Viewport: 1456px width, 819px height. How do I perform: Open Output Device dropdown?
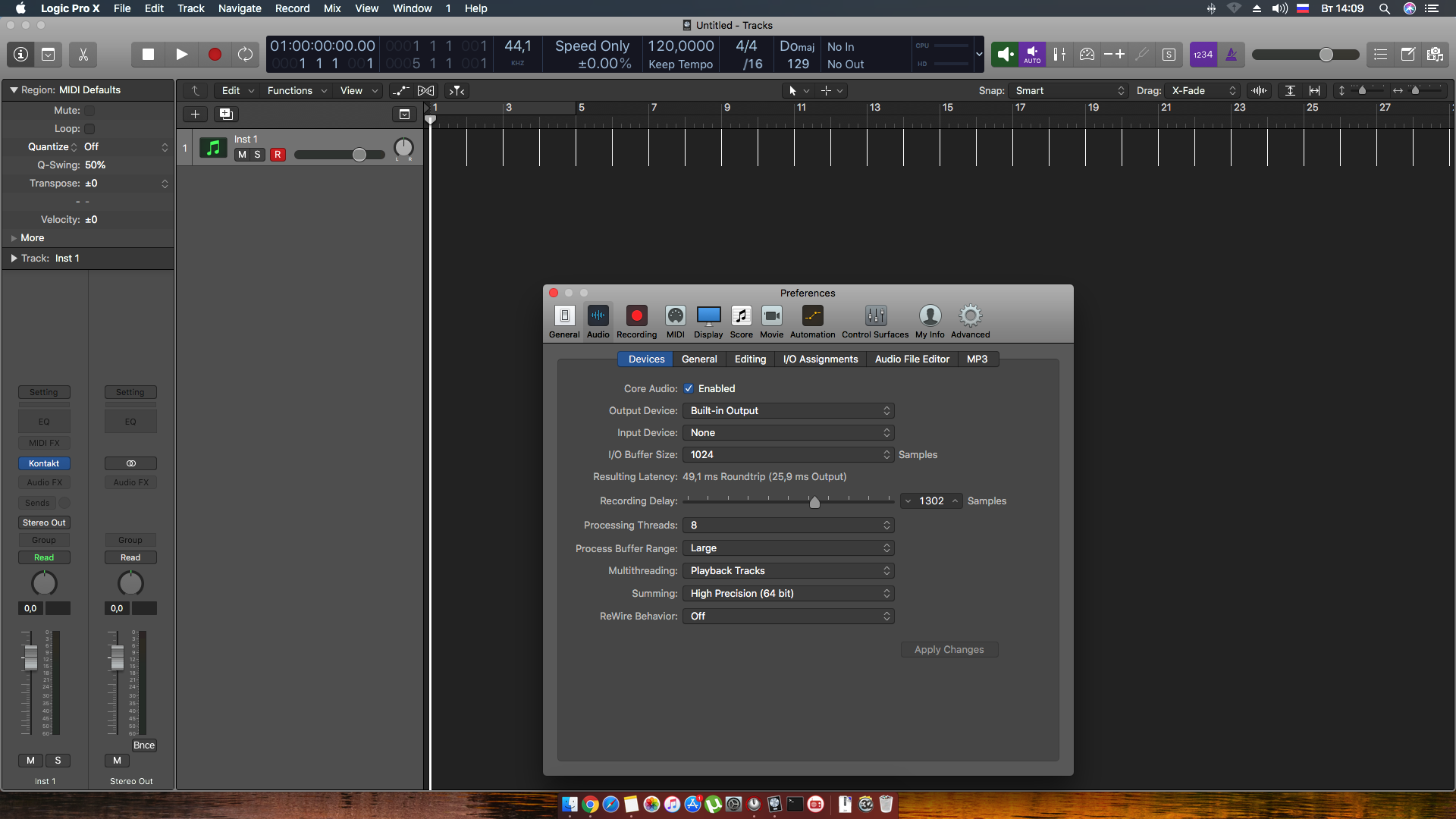point(788,411)
